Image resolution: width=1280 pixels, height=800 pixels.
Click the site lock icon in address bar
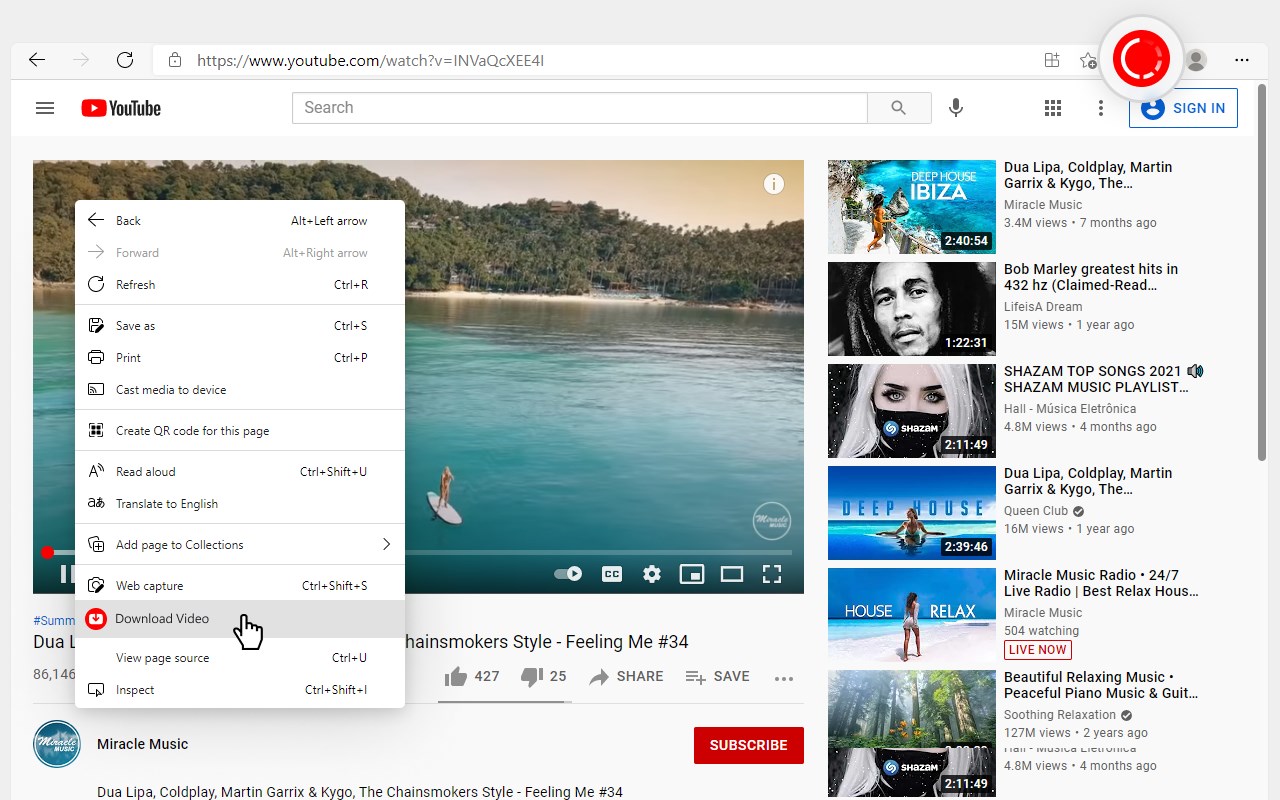[x=175, y=60]
